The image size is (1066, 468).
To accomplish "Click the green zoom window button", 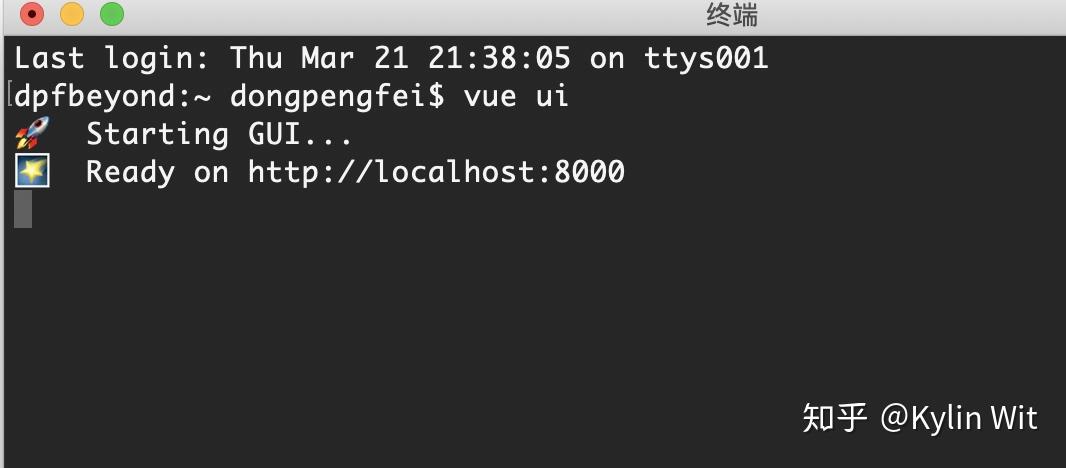I will click(112, 14).
